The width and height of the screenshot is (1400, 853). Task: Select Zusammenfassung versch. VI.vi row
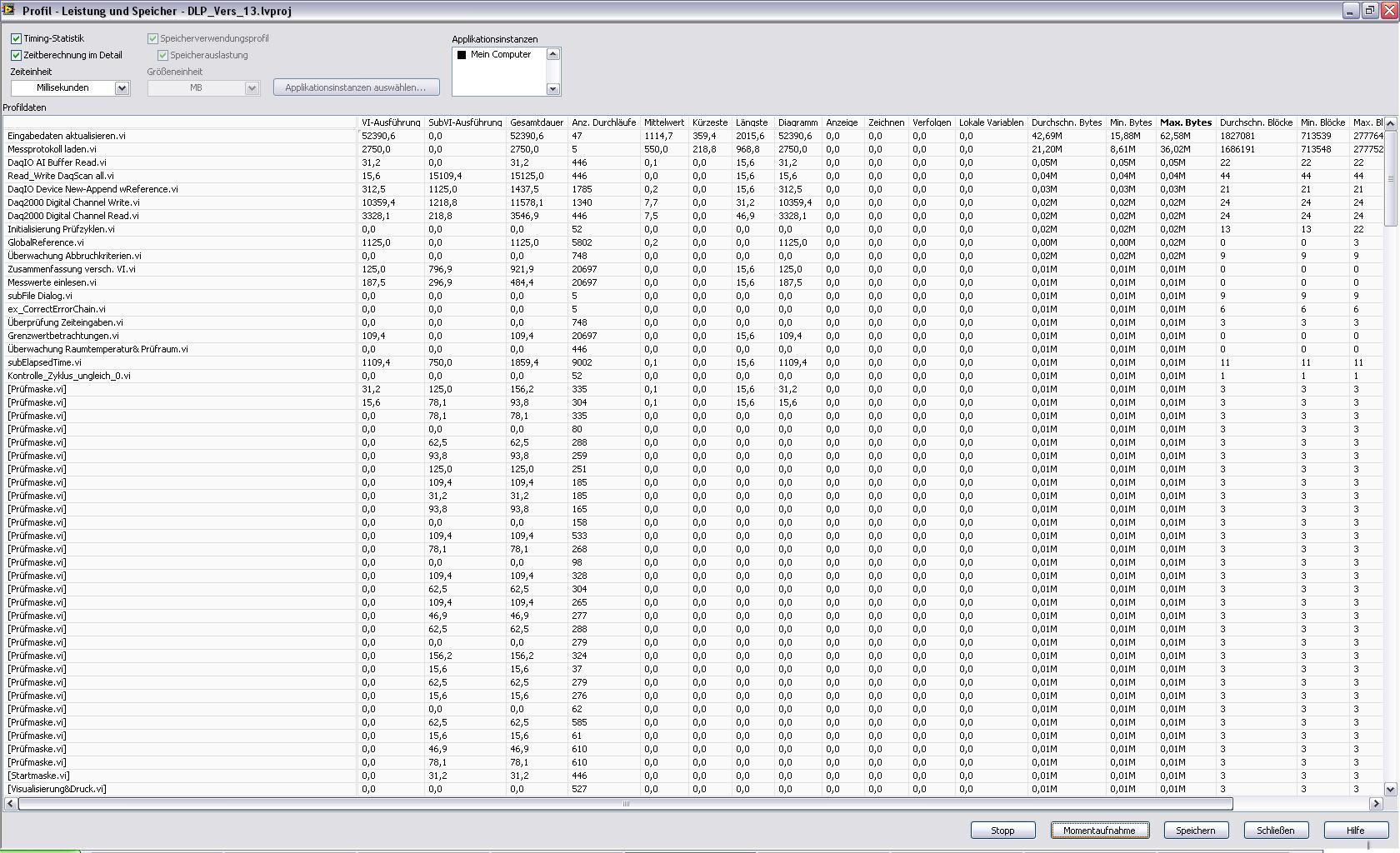click(x=692, y=269)
